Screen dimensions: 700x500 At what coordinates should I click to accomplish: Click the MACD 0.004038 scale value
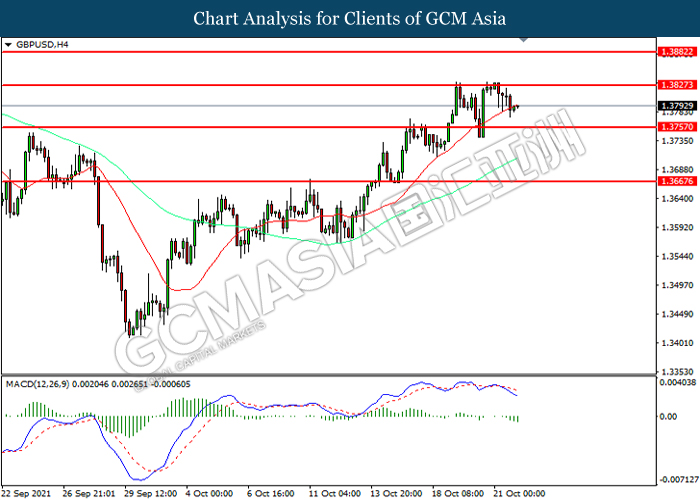[x=677, y=383]
